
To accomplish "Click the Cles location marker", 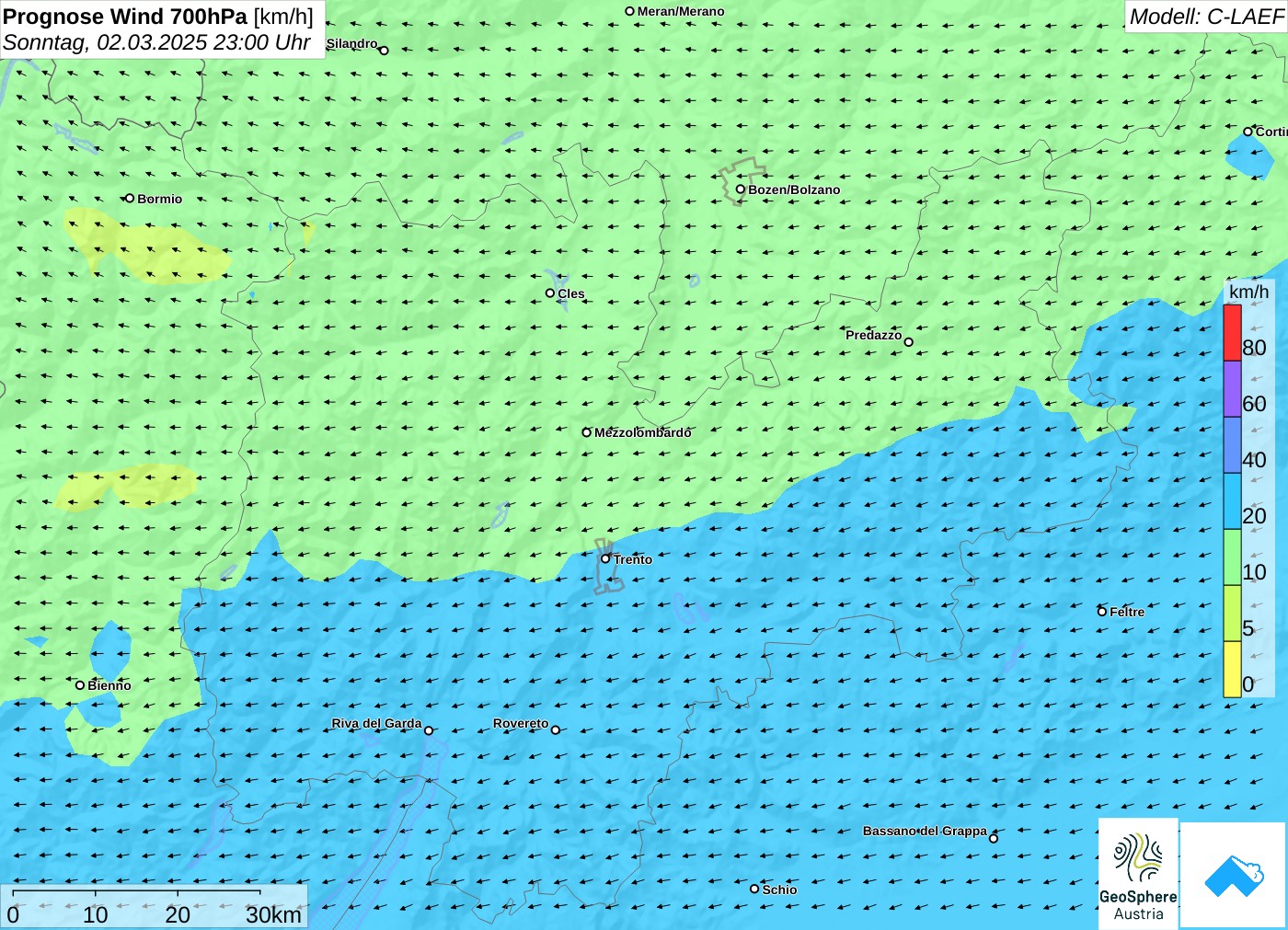I will [550, 293].
